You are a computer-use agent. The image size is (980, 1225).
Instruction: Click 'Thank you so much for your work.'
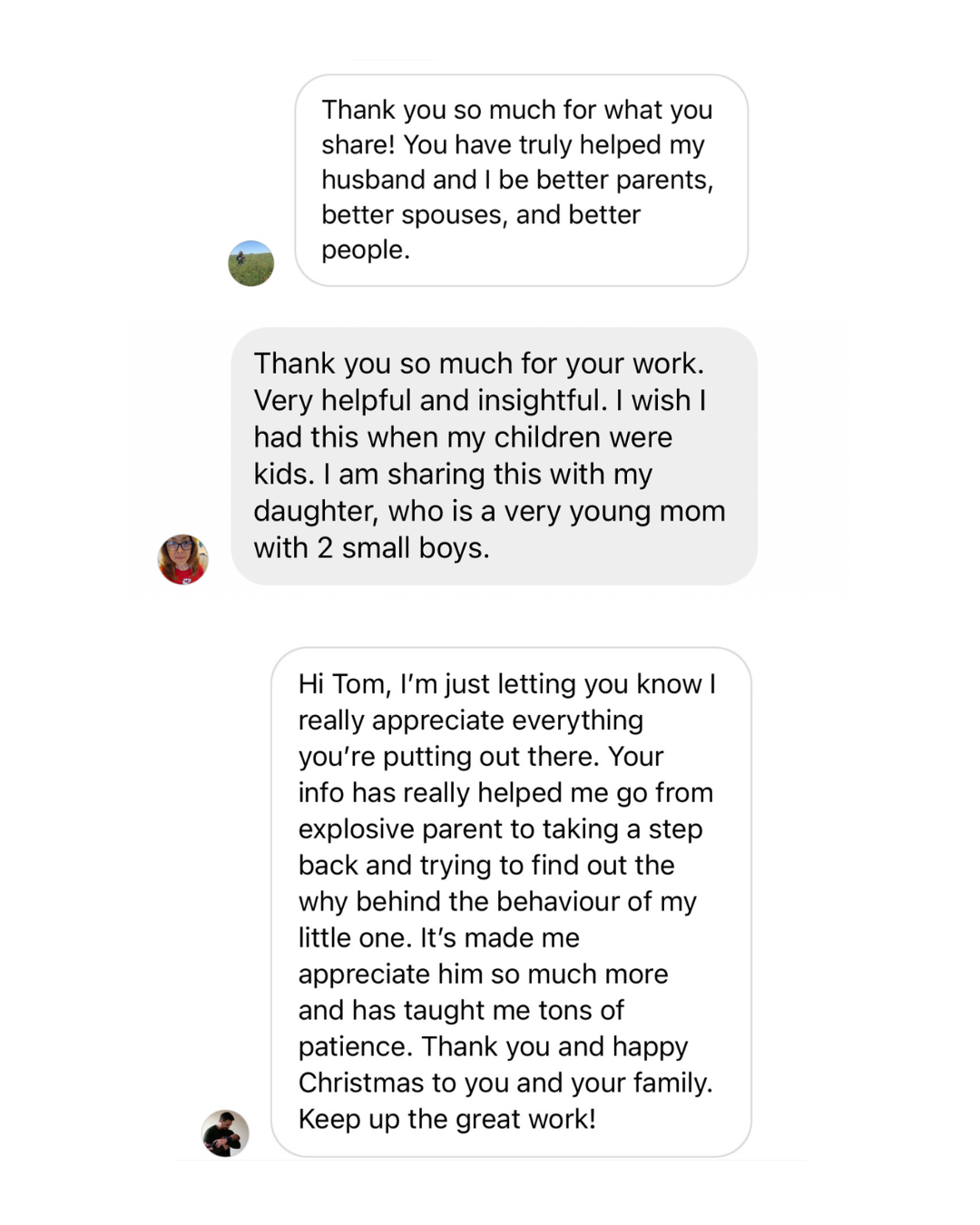478,364
